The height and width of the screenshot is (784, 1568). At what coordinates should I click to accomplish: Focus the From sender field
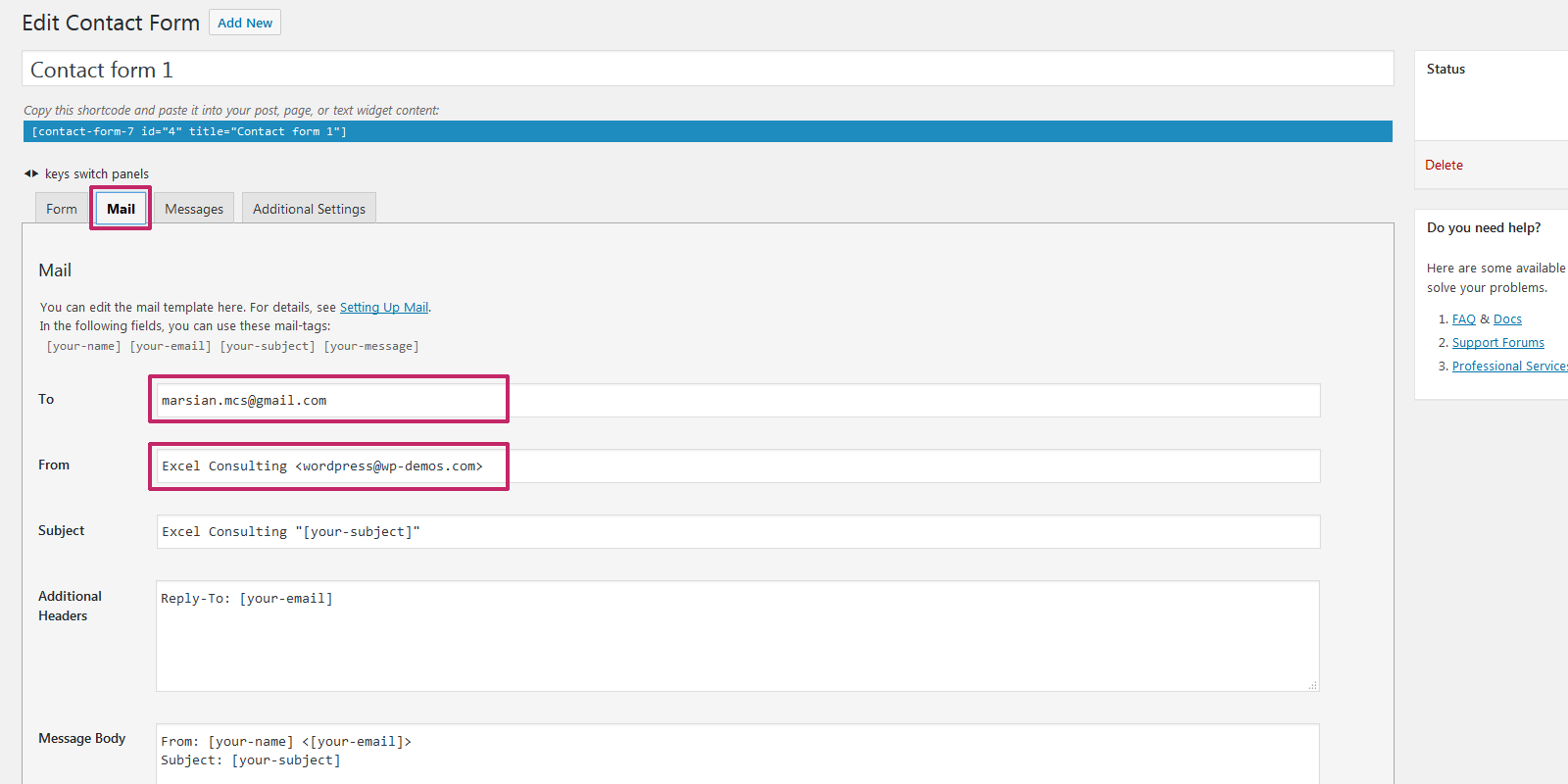[737, 465]
